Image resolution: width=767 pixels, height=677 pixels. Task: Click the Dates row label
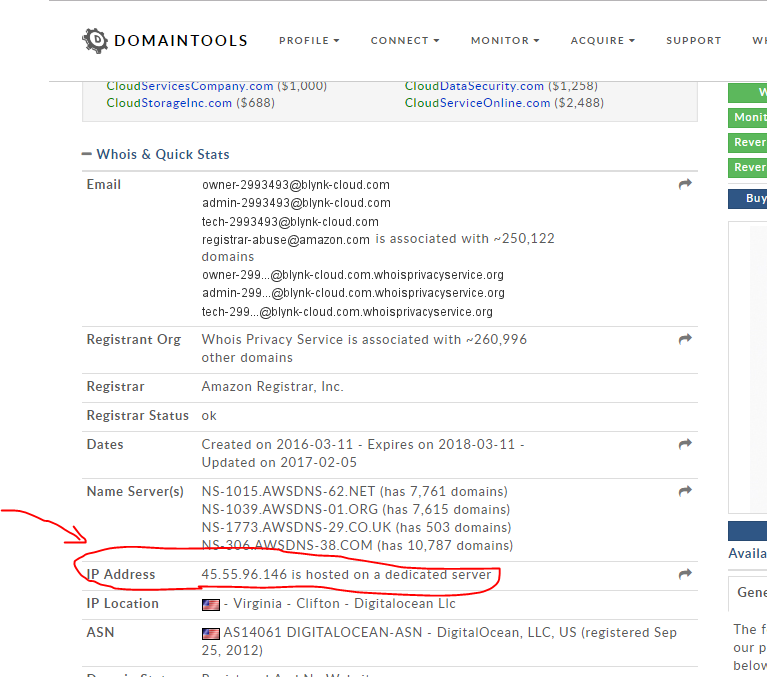[105, 444]
